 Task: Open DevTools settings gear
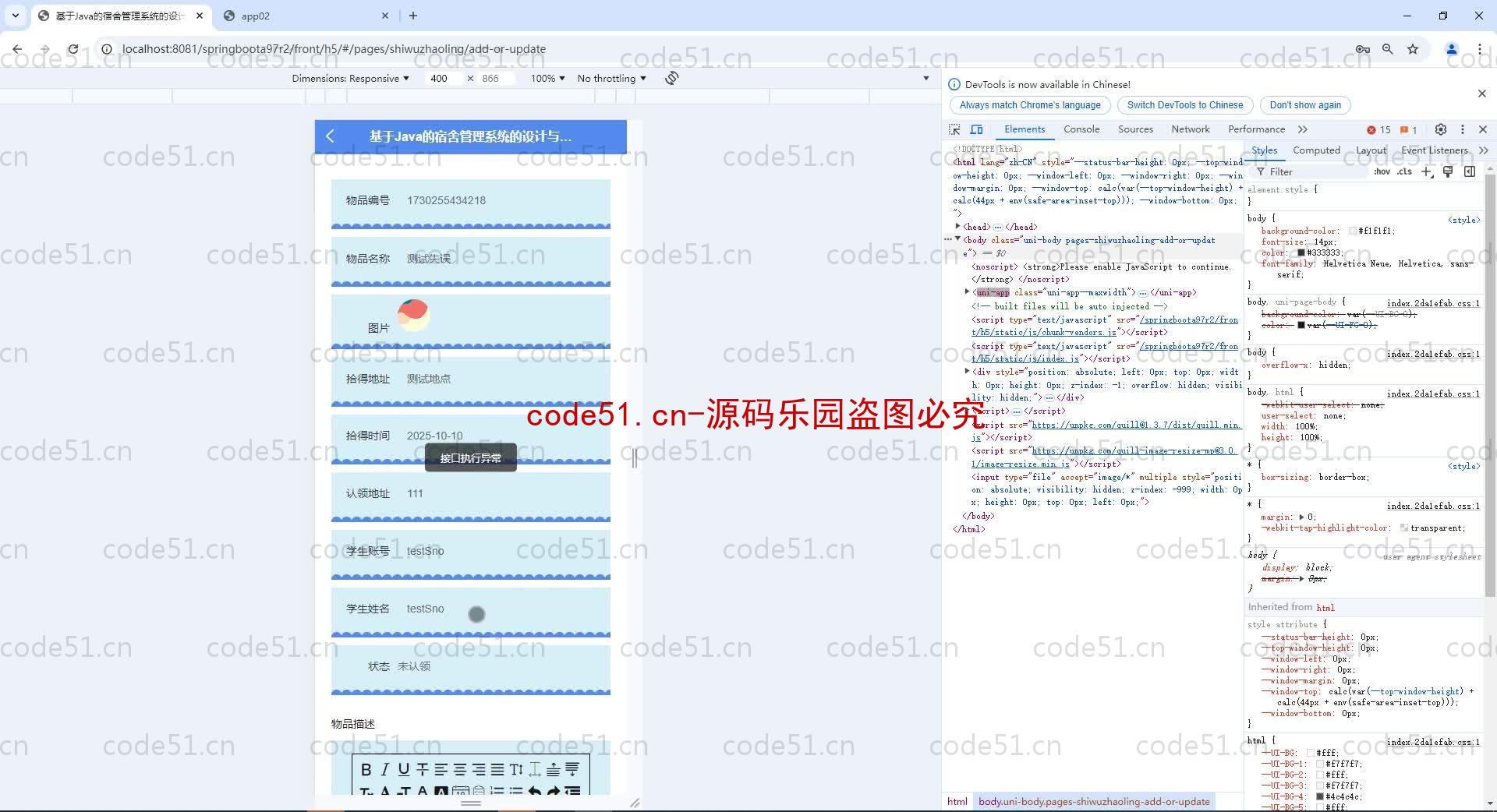[x=1441, y=129]
